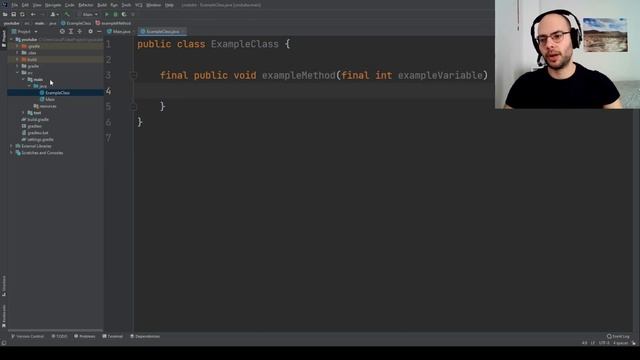Navigate forward with the toolbar arrow

pyautogui.click(x=42, y=14)
